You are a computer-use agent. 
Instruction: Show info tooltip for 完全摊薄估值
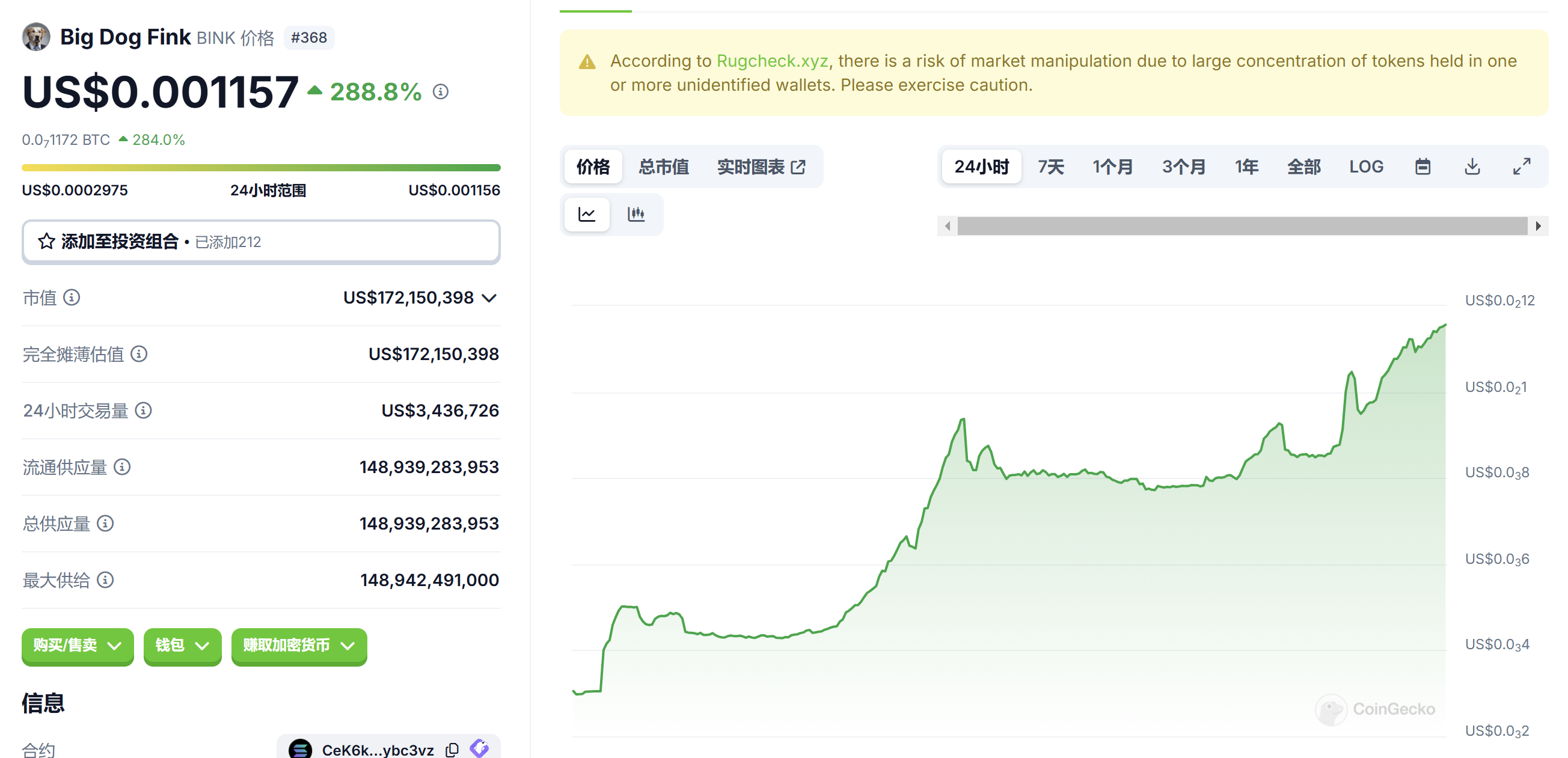click(139, 354)
